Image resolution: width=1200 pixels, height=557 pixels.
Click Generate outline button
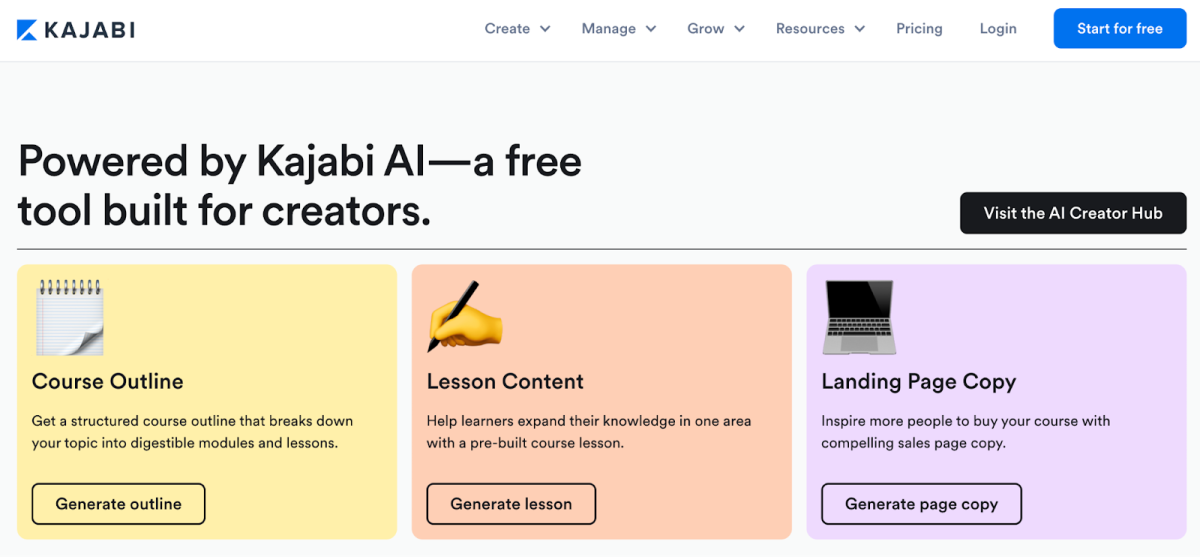[x=118, y=504]
